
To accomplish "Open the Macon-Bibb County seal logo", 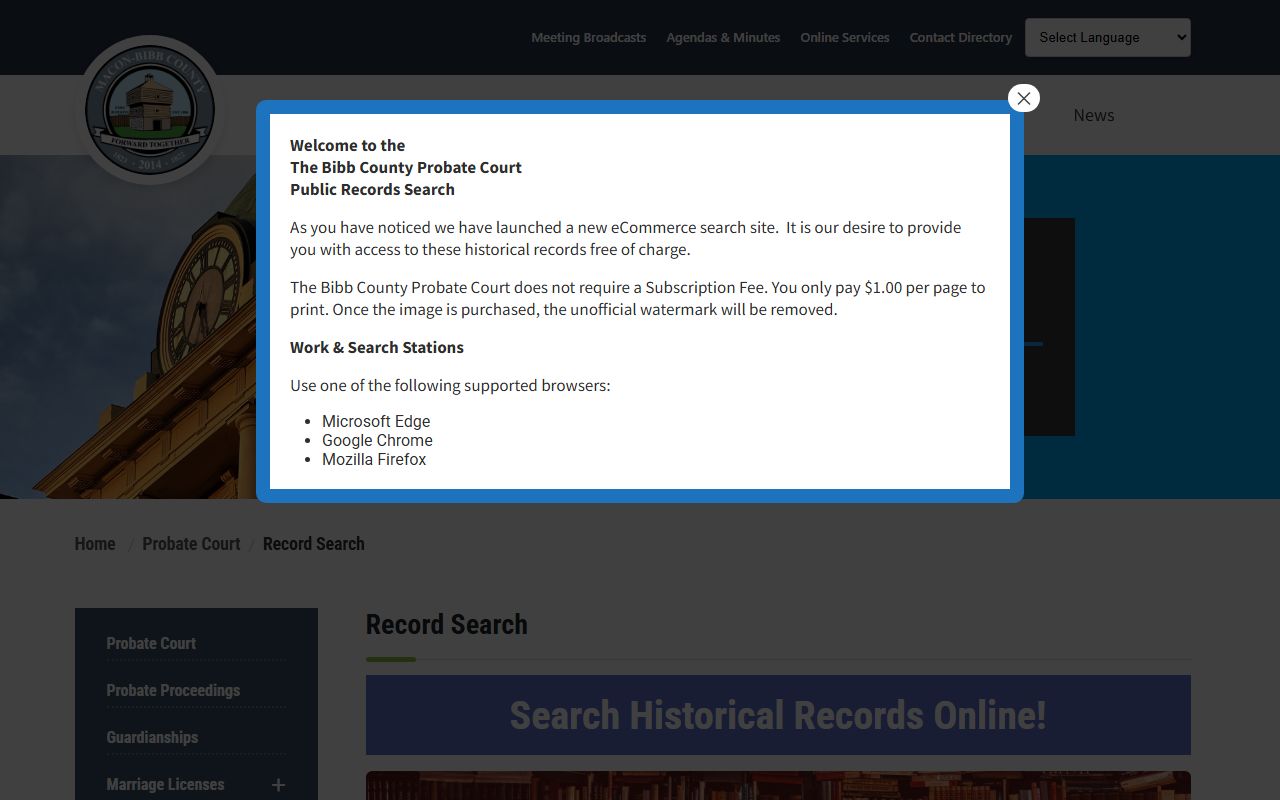I will (x=150, y=111).
